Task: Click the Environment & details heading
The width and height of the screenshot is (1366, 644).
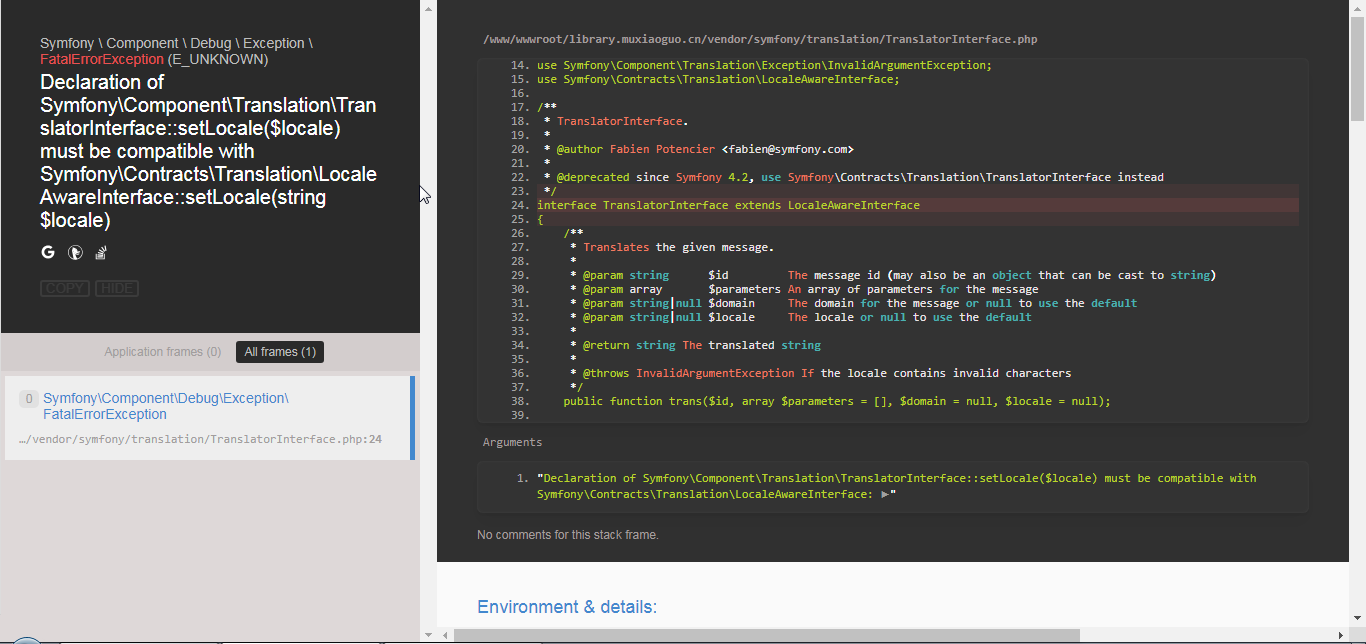Action: (x=567, y=607)
